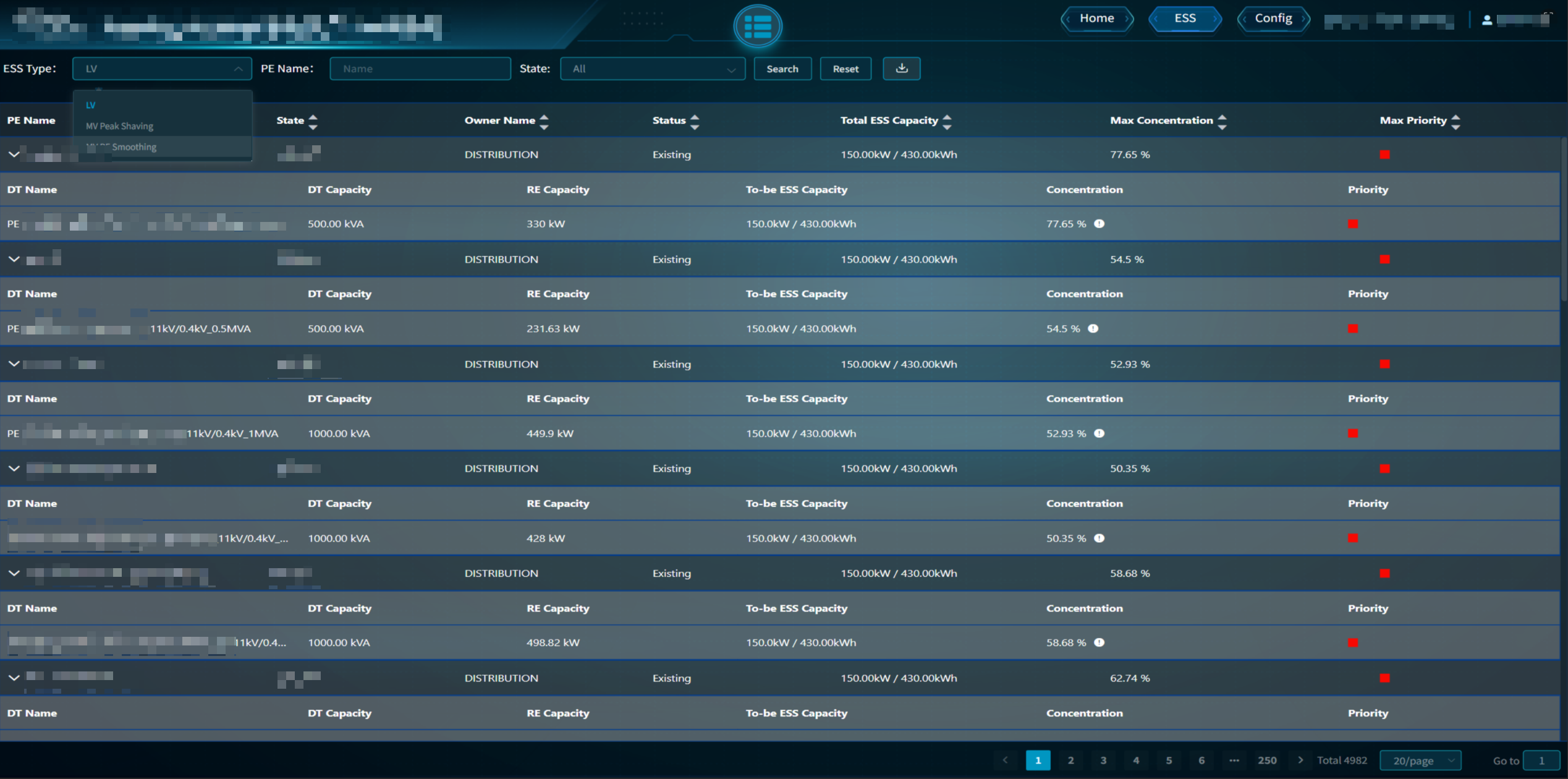Select LV option in ESS Type list
The height and width of the screenshot is (779, 1568).
point(91,105)
